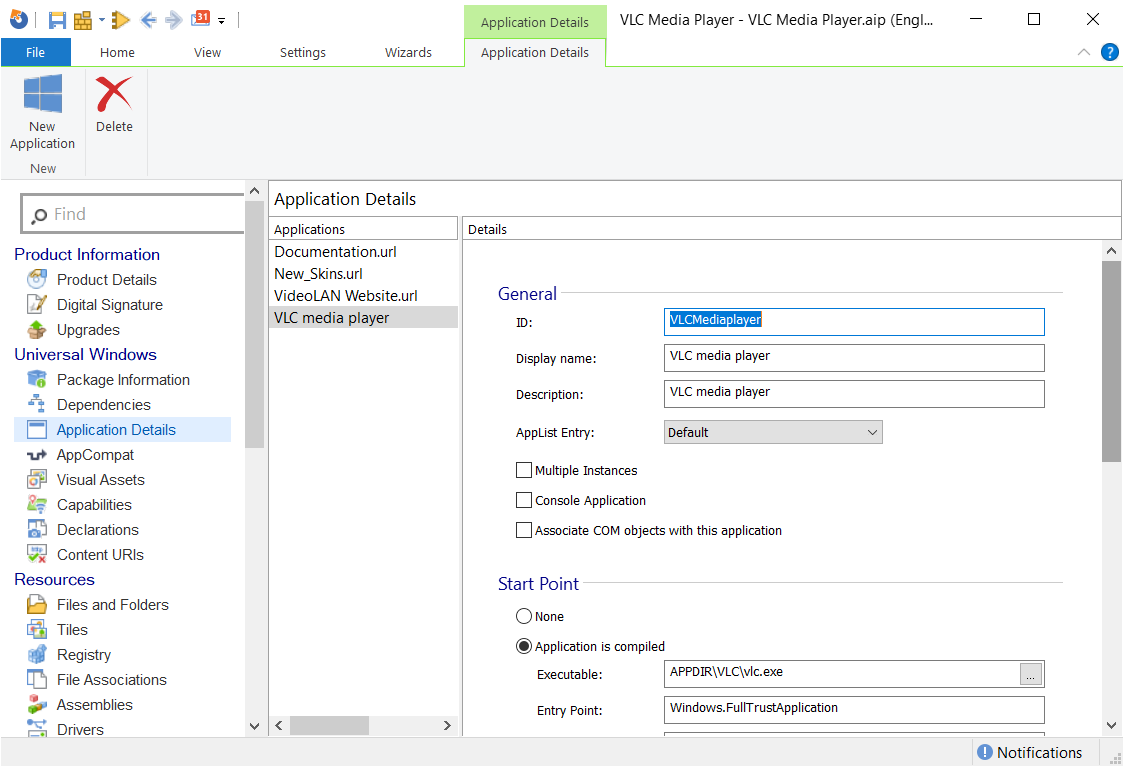The width and height of the screenshot is (1124, 767).
Task: Open Visual Assets page
Action: click(100, 480)
